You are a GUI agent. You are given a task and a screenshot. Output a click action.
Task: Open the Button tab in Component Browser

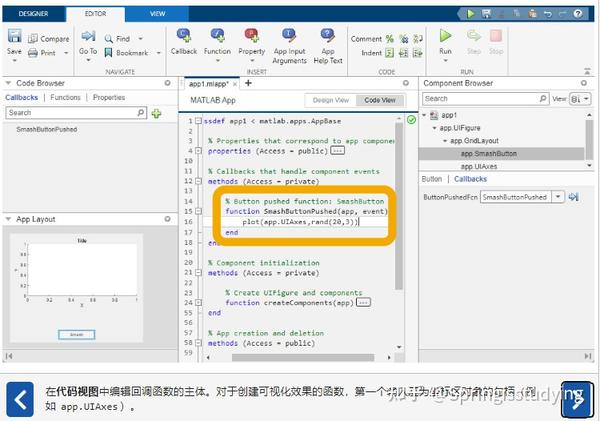[432, 179]
